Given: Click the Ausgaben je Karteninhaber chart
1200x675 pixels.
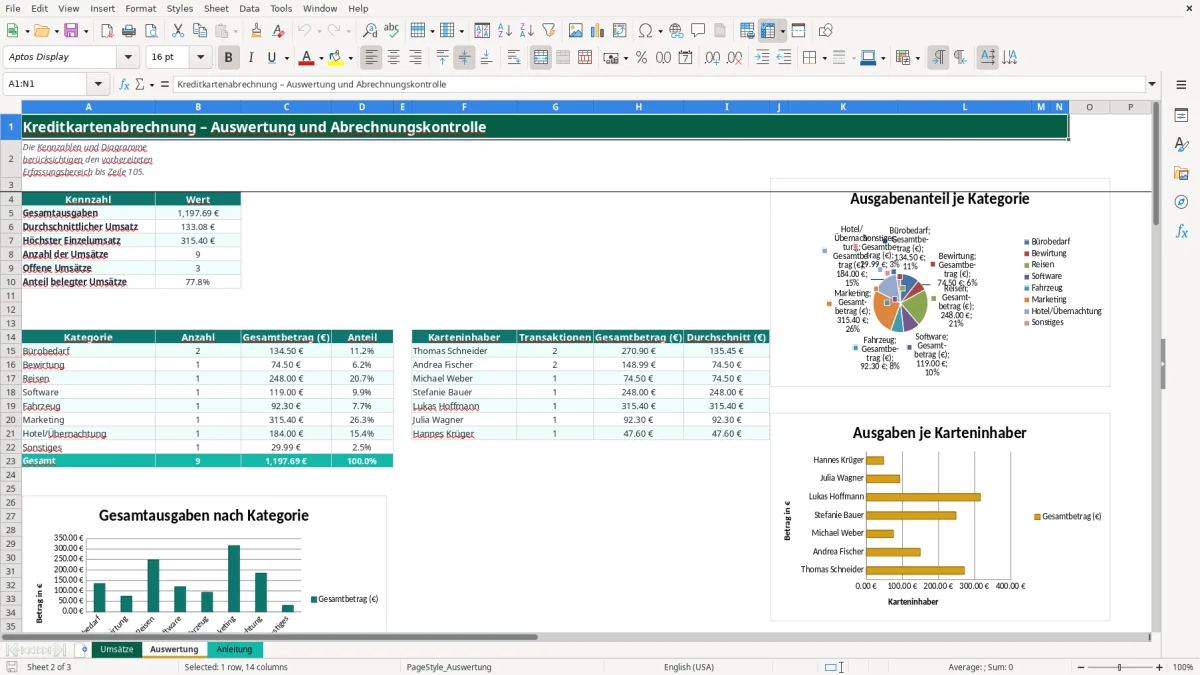Looking at the screenshot, I should (x=939, y=517).
